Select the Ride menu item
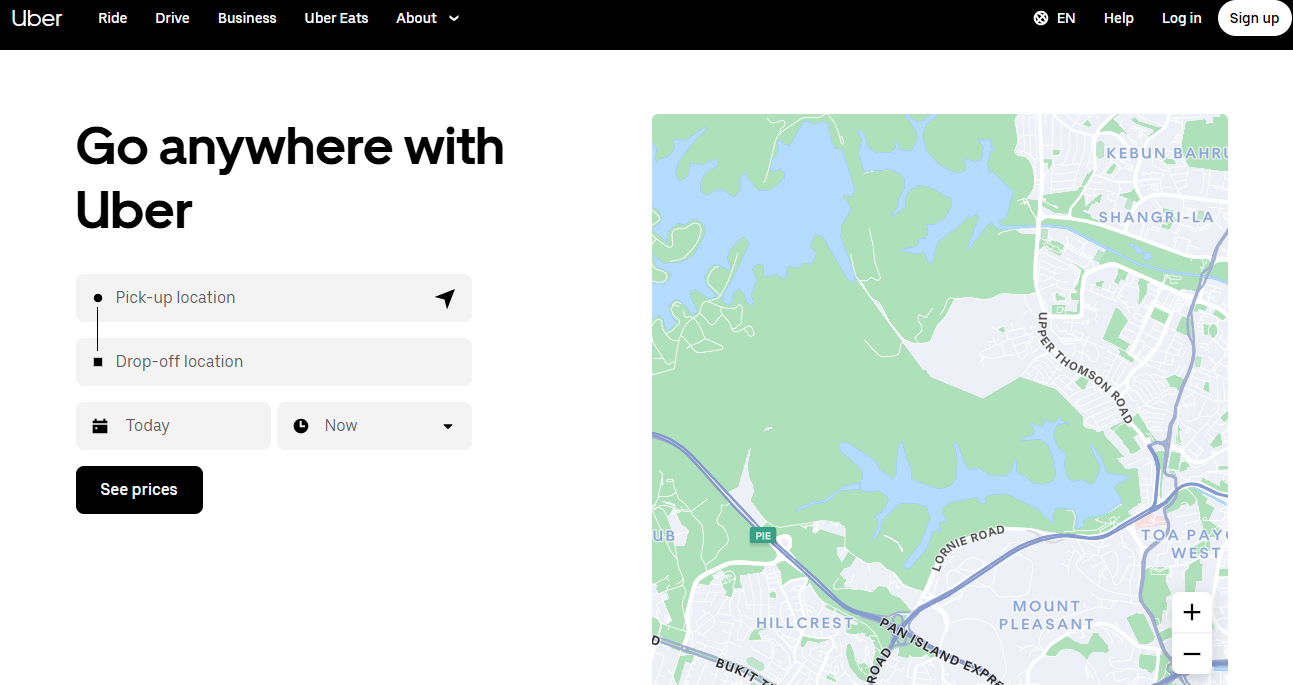This screenshot has height=685, width=1293. 112,18
